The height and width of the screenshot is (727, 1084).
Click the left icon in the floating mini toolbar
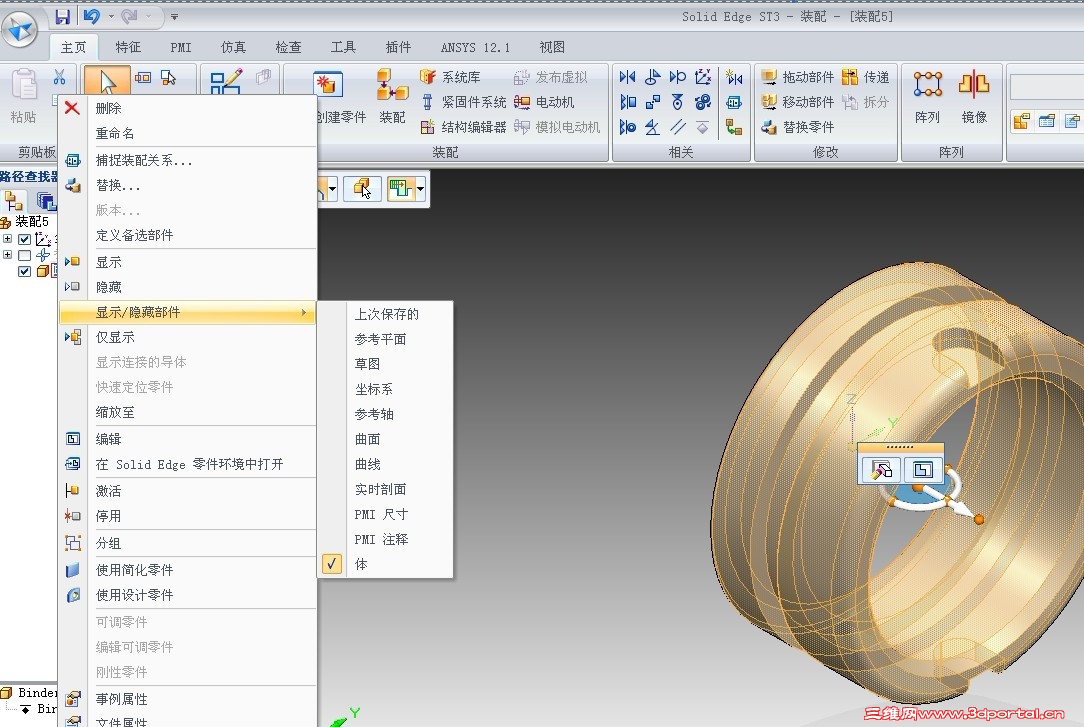881,470
